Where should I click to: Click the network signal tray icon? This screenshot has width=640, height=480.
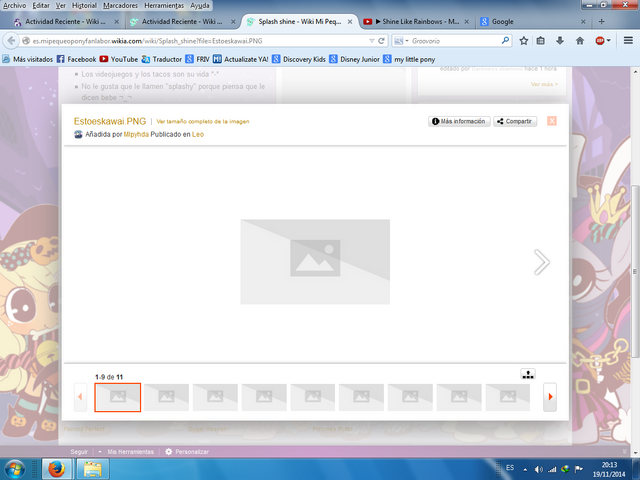(552, 469)
